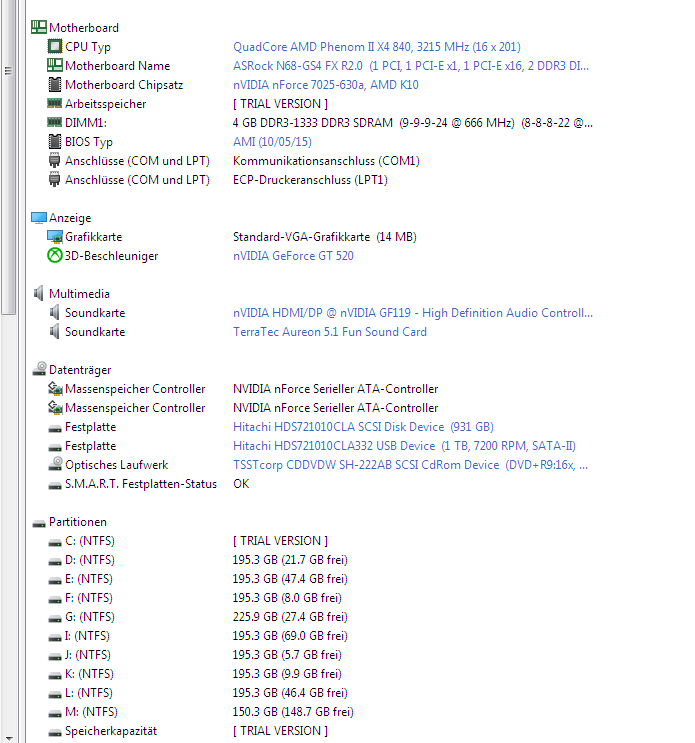Select the first Massenspeicher Controller row
Viewport: 695px width, 743px height.
[x=243, y=389]
